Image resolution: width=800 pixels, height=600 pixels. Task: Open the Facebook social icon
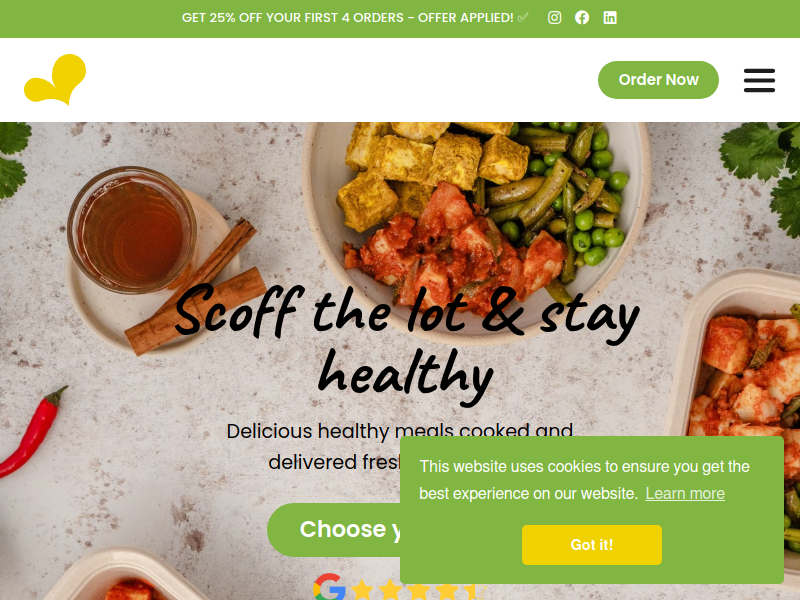pos(582,18)
